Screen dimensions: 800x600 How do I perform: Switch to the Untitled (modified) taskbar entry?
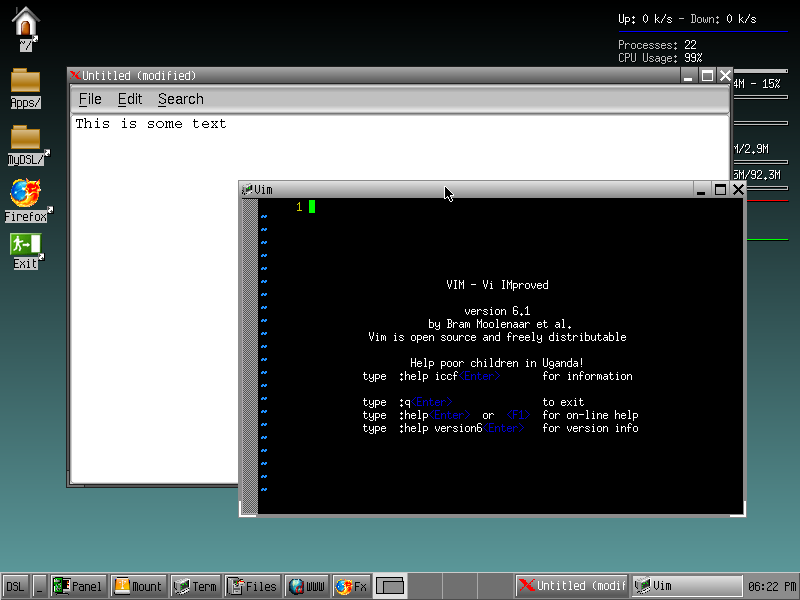point(572,586)
